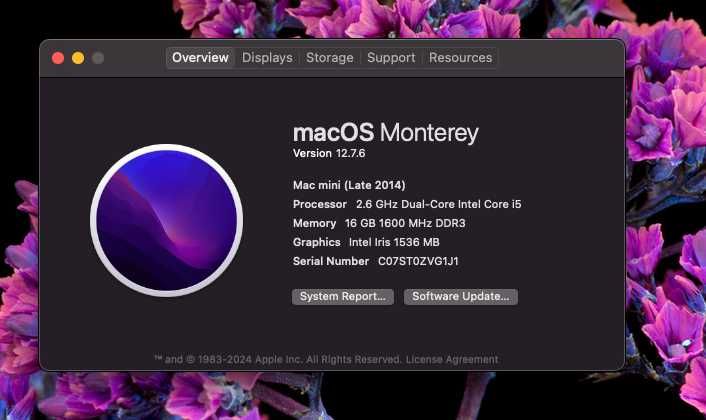
Task: Click graphics value Intel Iris 1536 MB
Action: tap(394, 242)
